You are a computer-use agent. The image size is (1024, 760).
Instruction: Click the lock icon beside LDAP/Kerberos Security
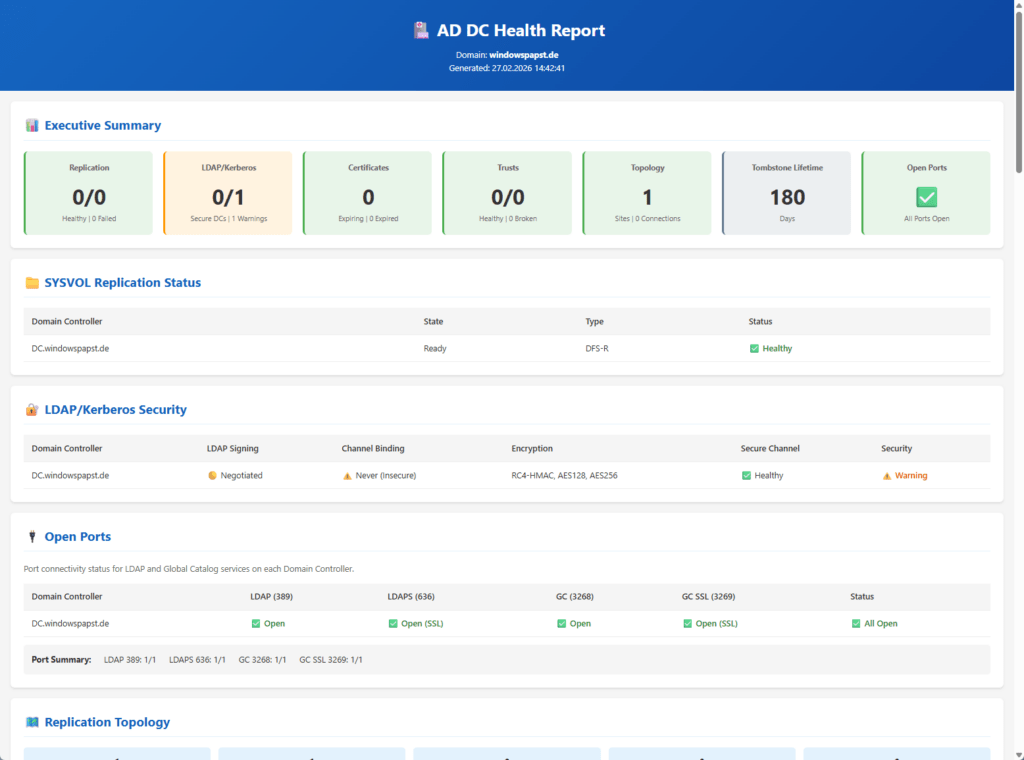coord(31,409)
